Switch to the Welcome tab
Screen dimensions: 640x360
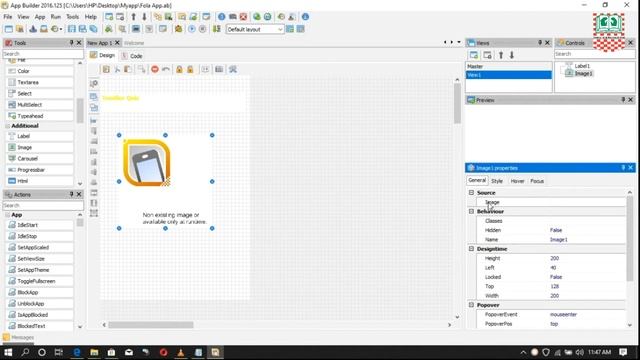pos(134,43)
